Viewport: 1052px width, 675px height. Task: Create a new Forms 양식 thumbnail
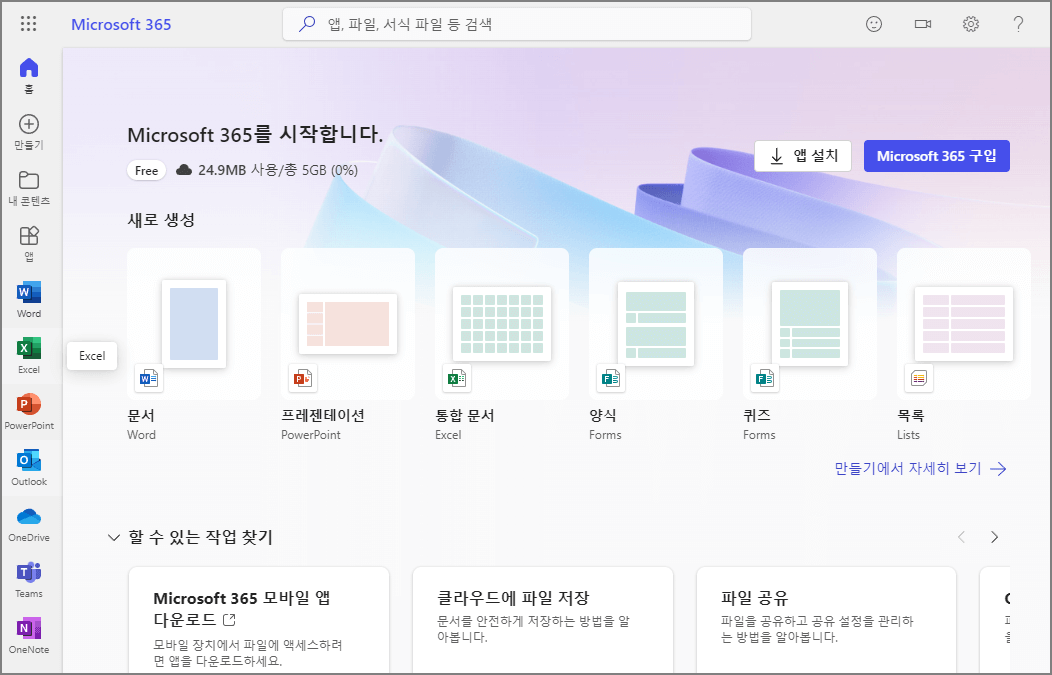click(655, 324)
